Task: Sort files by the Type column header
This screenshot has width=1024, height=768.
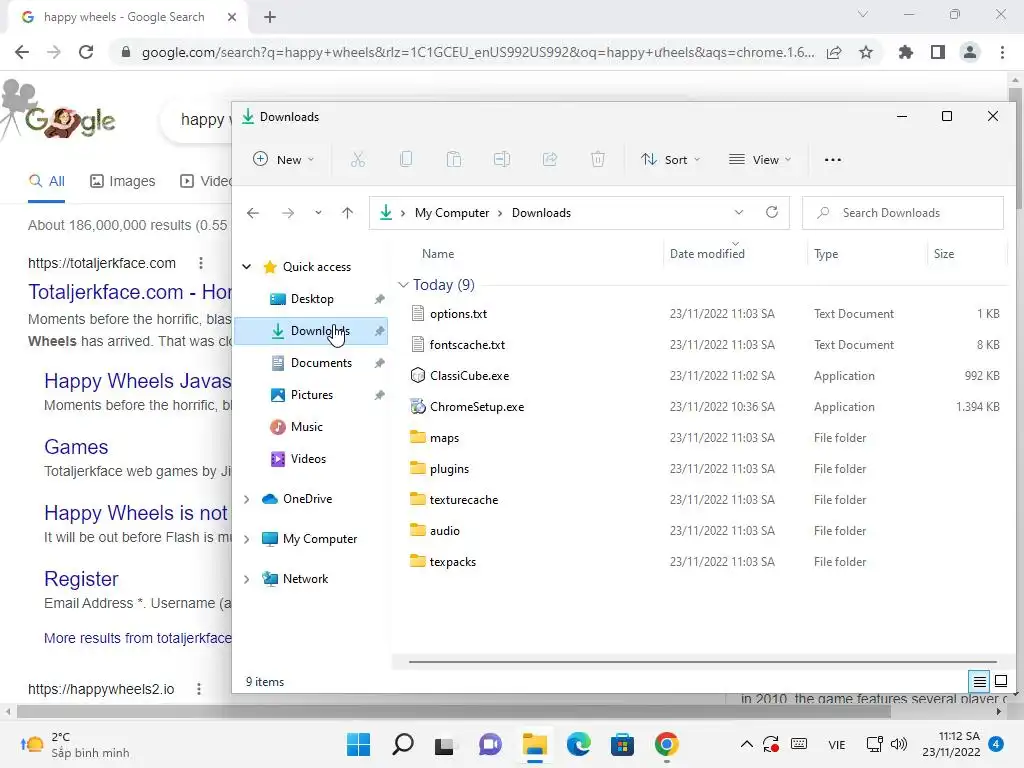Action: point(826,254)
